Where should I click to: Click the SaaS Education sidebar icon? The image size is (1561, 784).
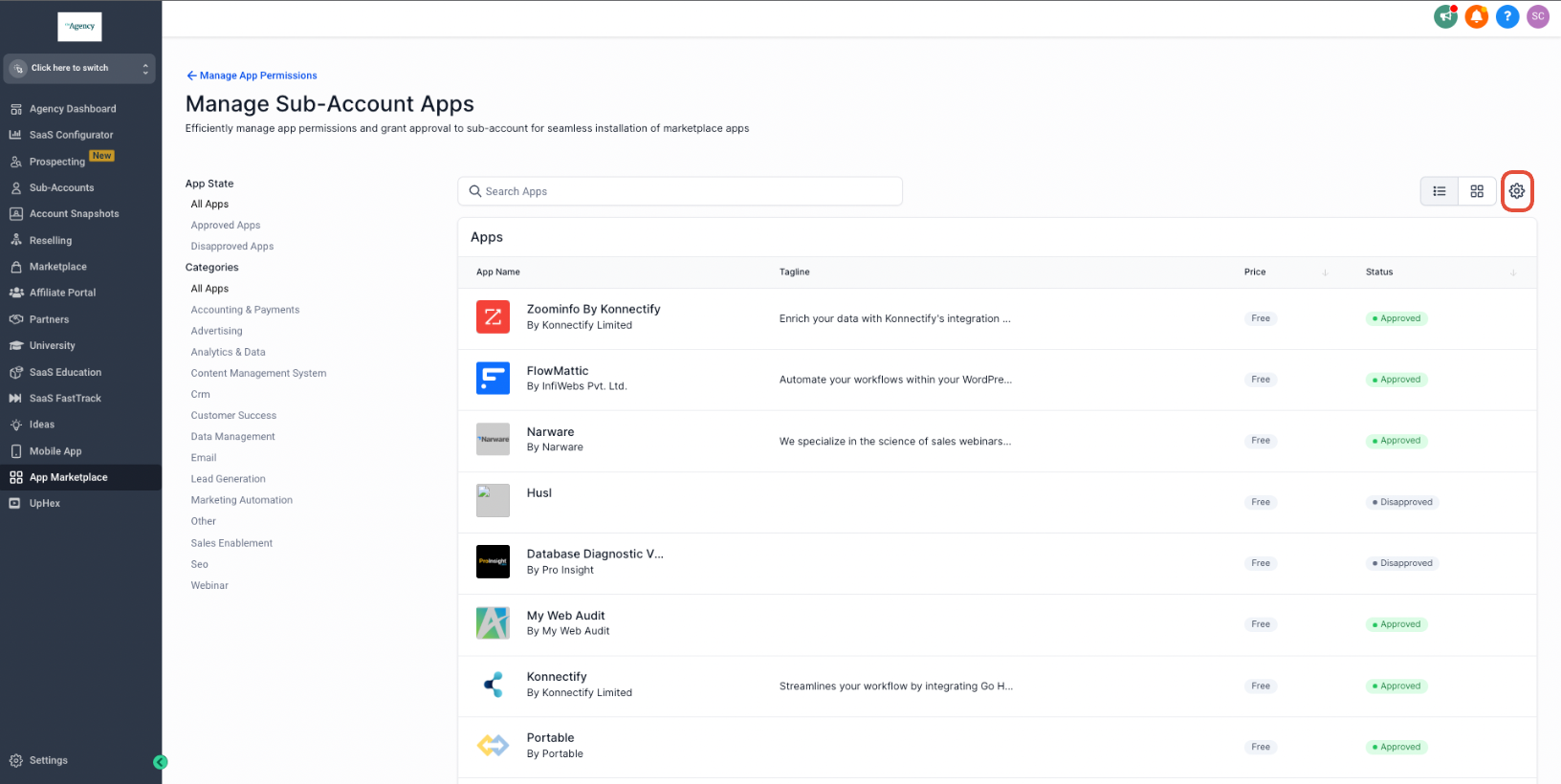coord(16,372)
